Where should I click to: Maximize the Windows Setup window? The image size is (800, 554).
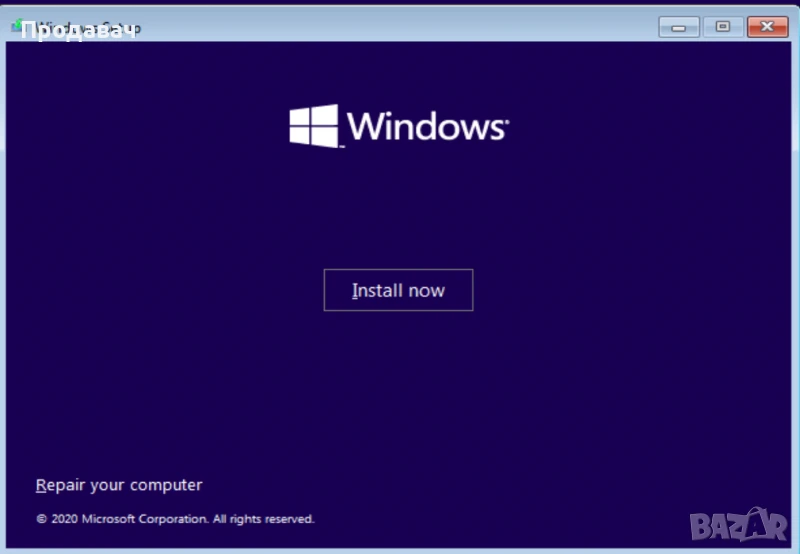722,27
